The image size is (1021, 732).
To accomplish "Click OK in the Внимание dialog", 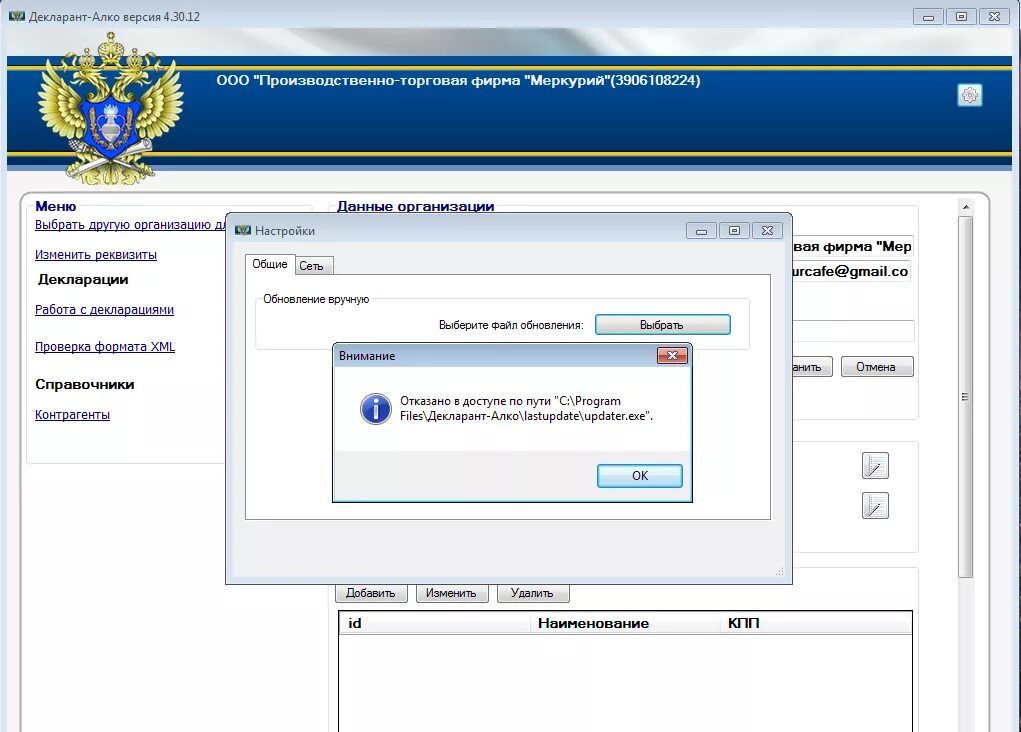I will (x=639, y=475).
